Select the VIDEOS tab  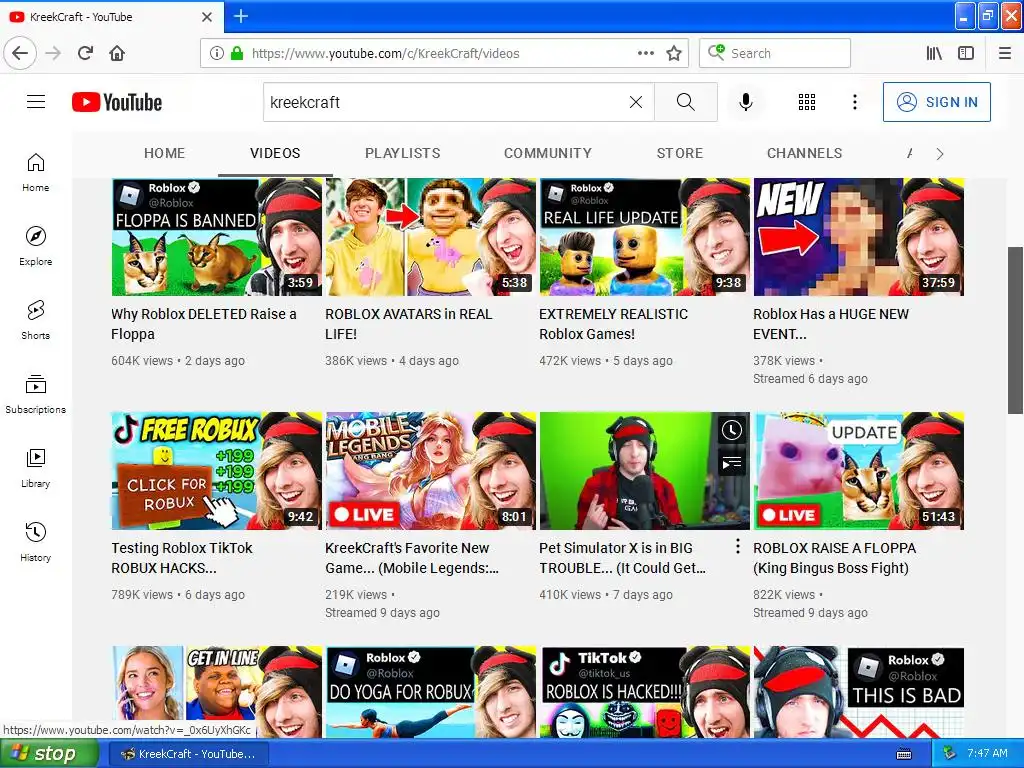[x=275, y=153]
